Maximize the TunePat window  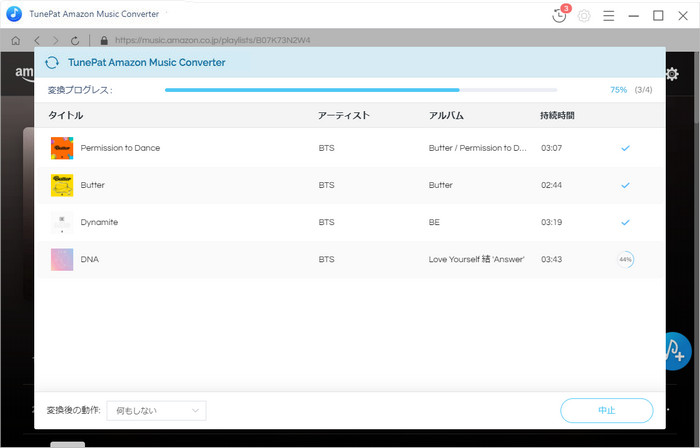[658, 16]
